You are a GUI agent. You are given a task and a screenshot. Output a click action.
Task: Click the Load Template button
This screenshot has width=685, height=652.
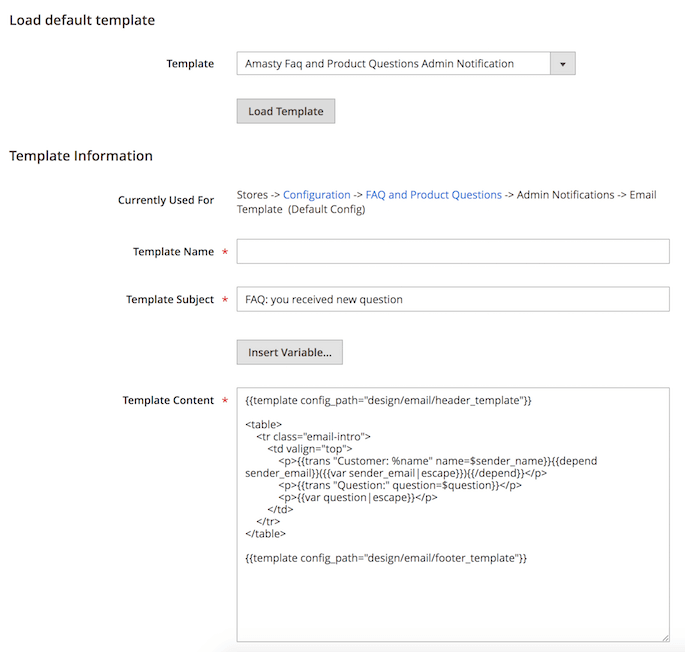(x=286, y=111)
